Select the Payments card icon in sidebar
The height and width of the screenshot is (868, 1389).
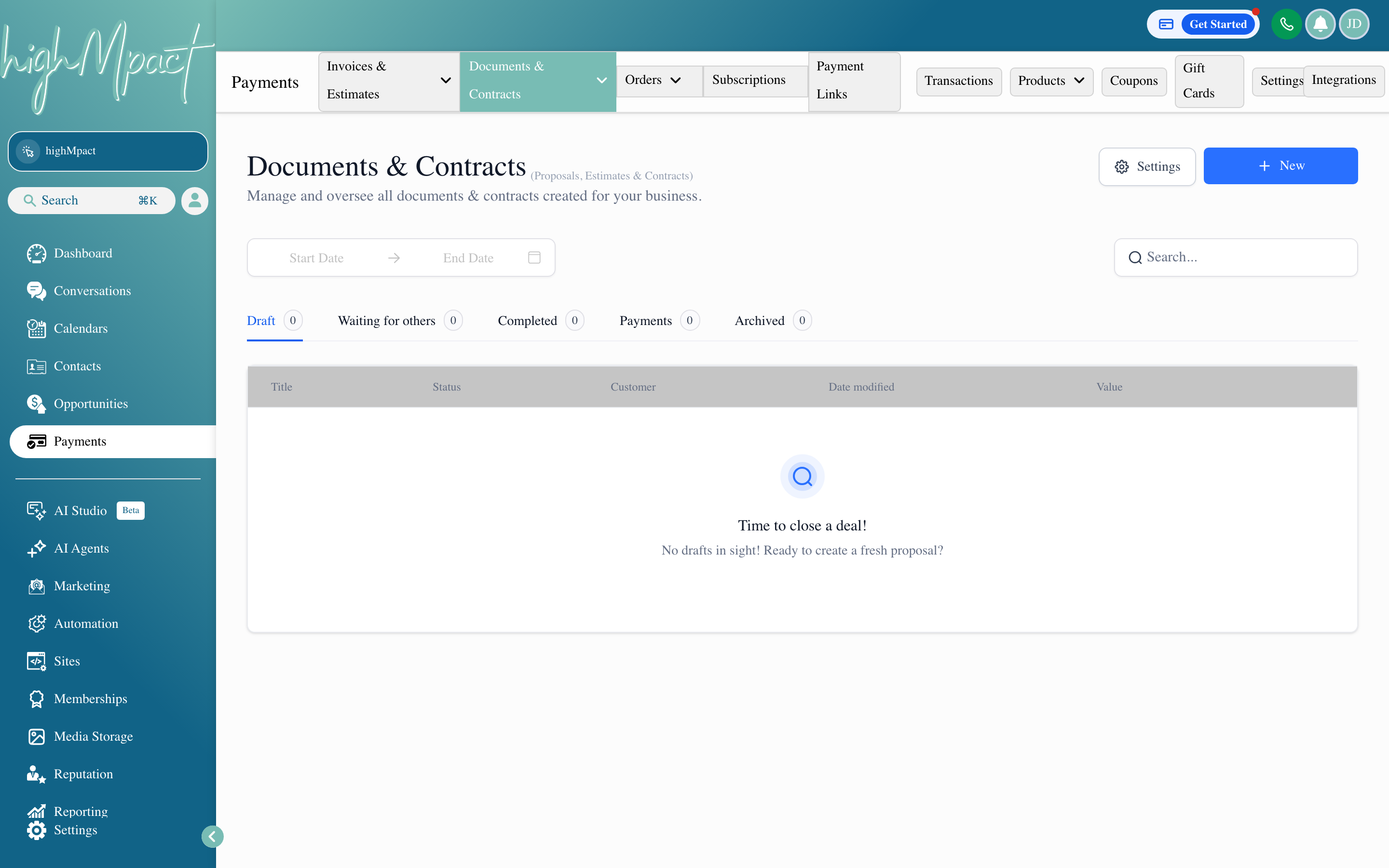pos(36,441)
